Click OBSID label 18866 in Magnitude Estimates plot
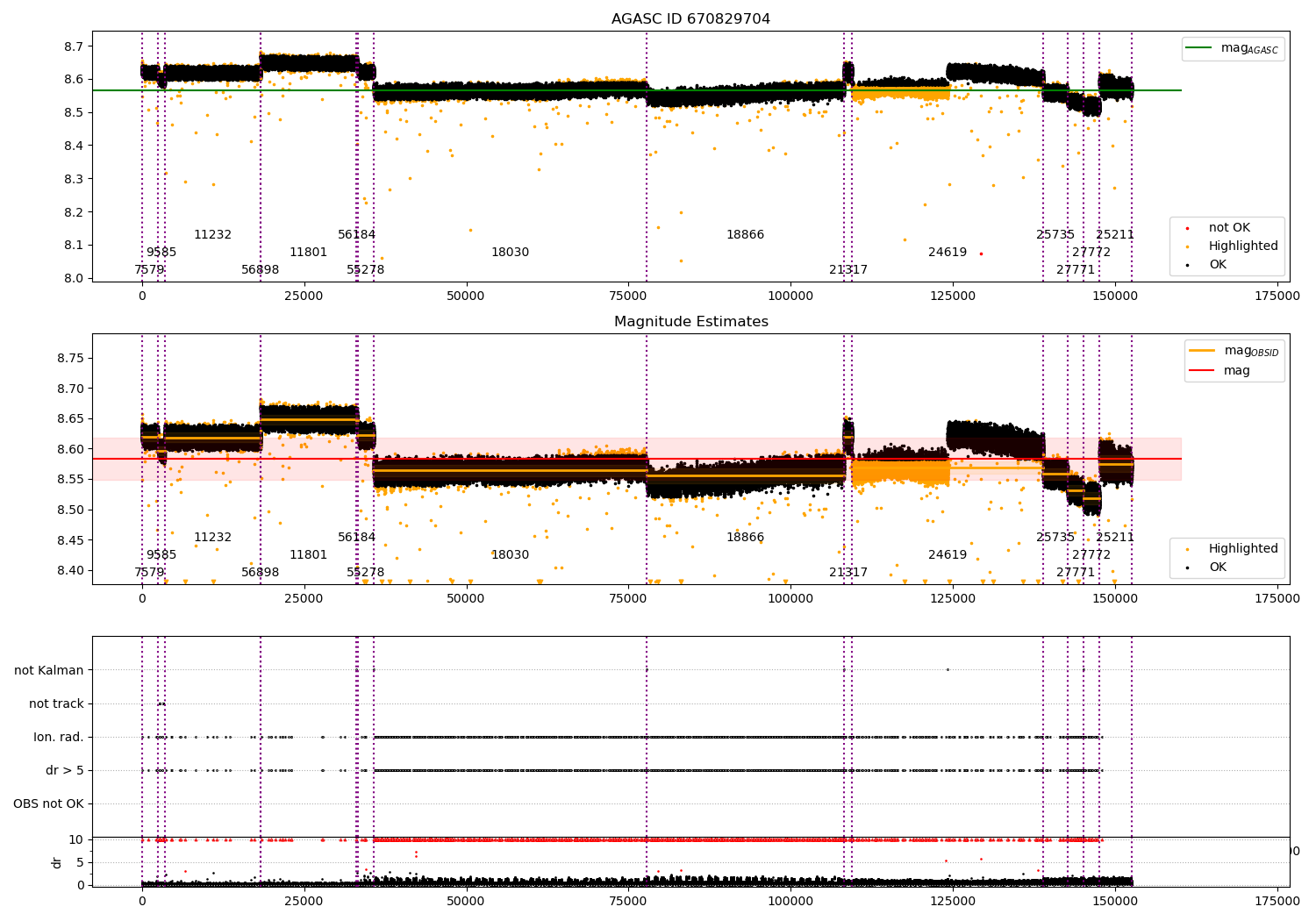1316x921 pixels. pos(746,538)
